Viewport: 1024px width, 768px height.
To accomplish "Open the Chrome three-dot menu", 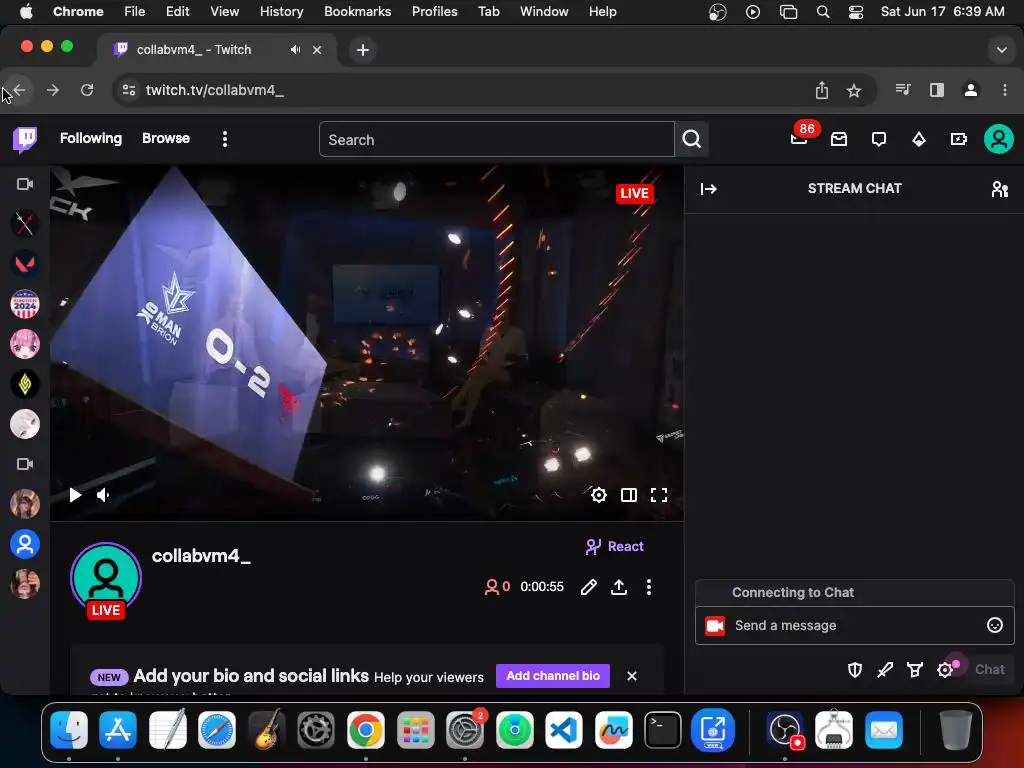I will (1004, 90).
